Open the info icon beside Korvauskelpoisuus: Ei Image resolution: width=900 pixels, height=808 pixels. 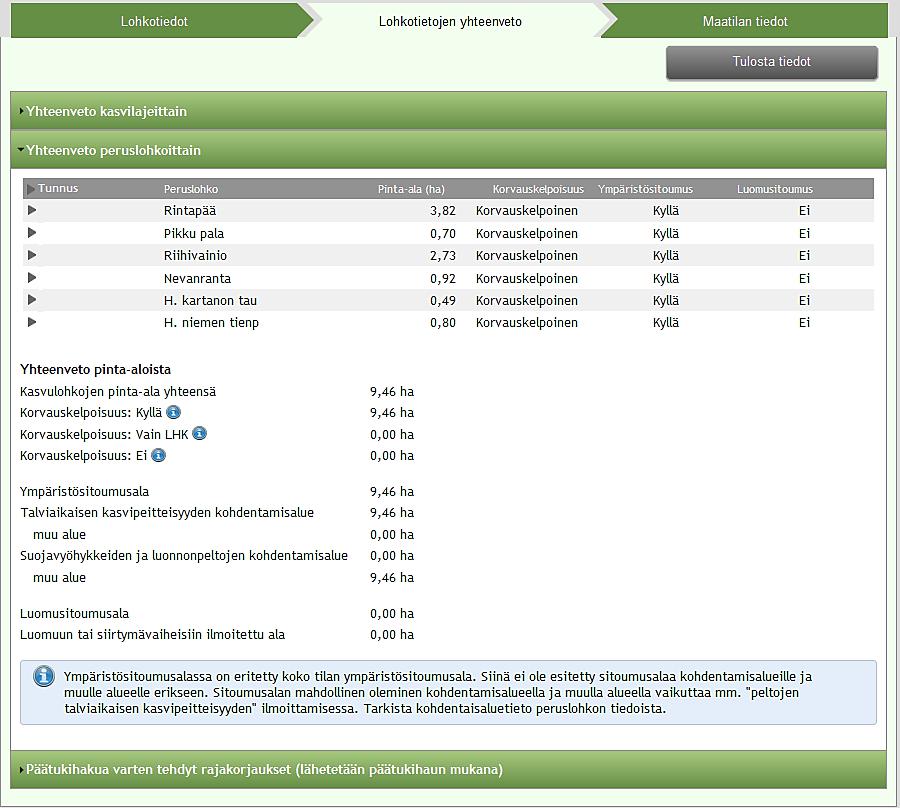158,455
